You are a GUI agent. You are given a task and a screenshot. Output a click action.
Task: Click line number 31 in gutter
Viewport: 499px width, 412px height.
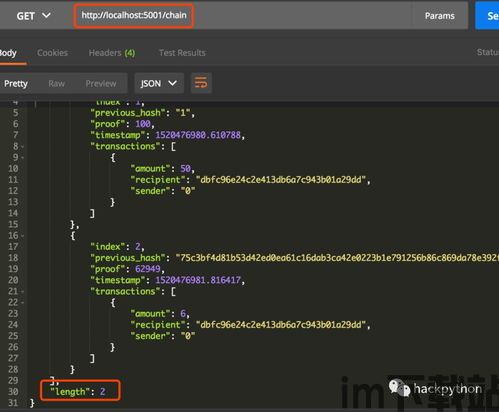pos(13,403)
